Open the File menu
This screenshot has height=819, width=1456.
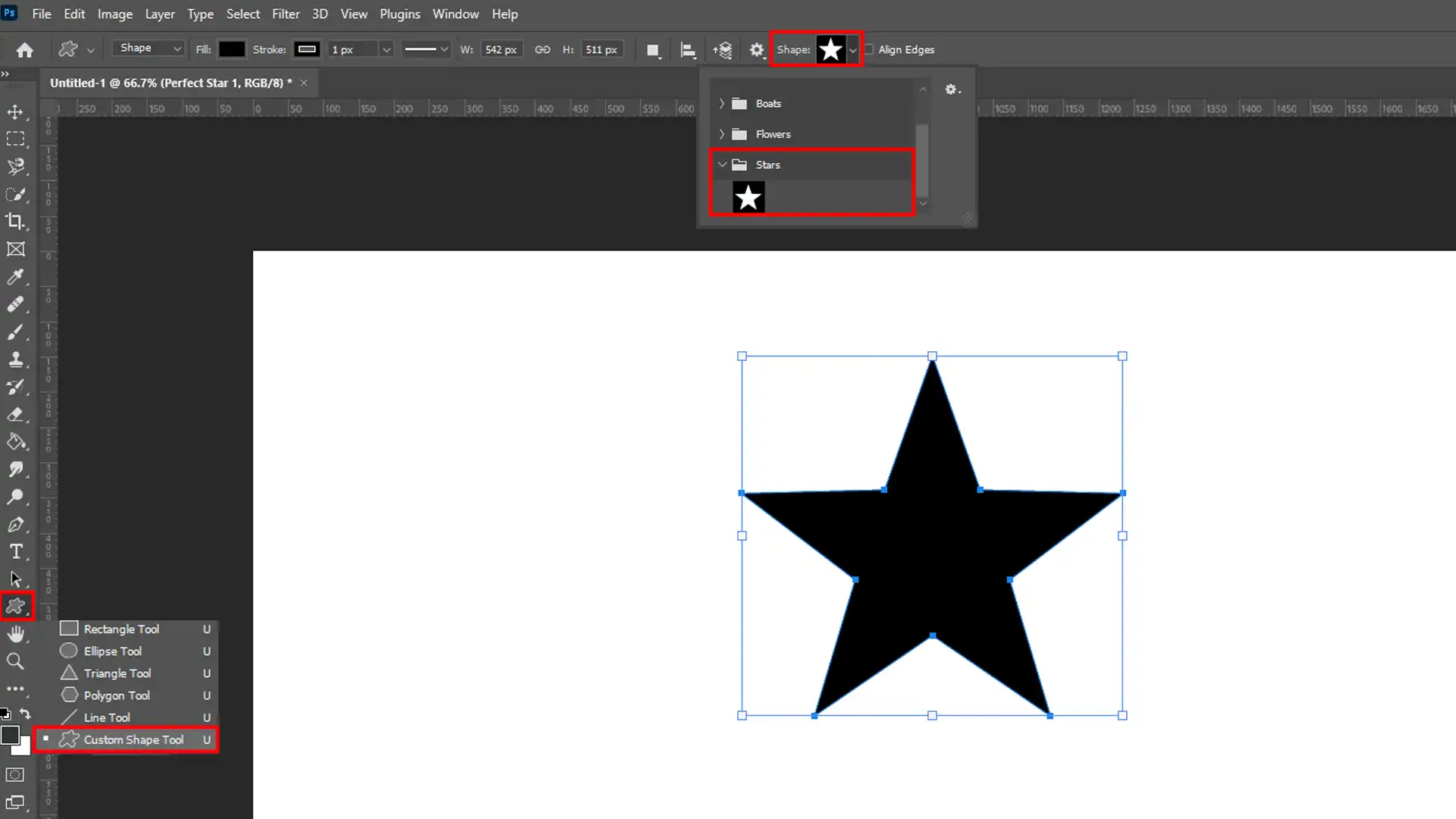[42, 14]
